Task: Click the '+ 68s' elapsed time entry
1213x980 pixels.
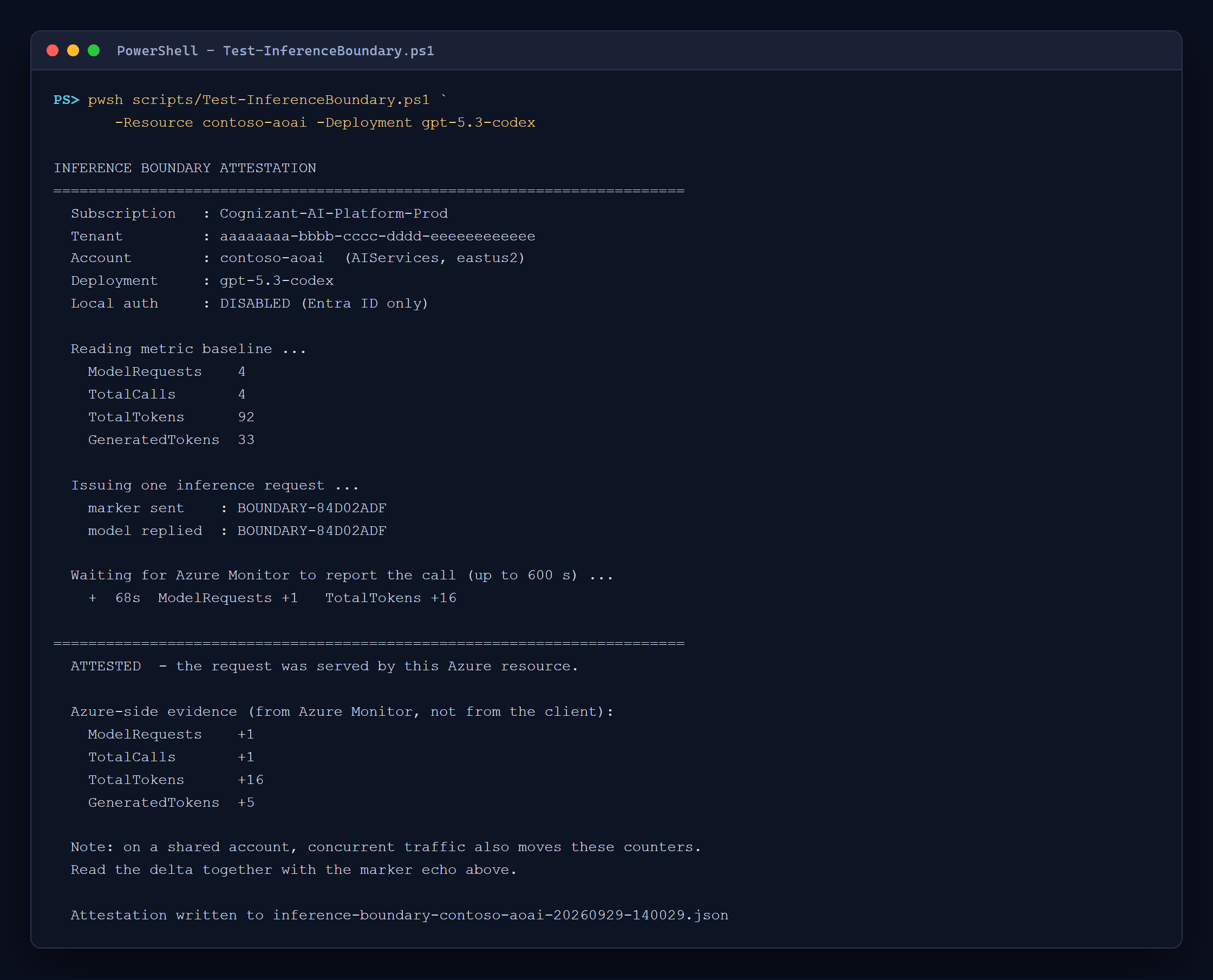Action: pos(115,598)
